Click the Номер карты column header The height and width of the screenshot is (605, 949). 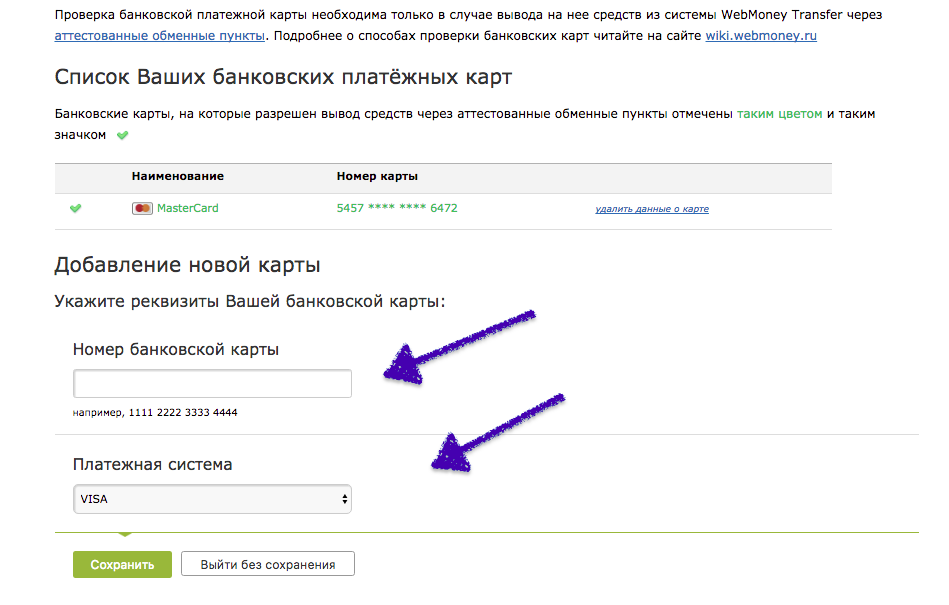(377, 176)
